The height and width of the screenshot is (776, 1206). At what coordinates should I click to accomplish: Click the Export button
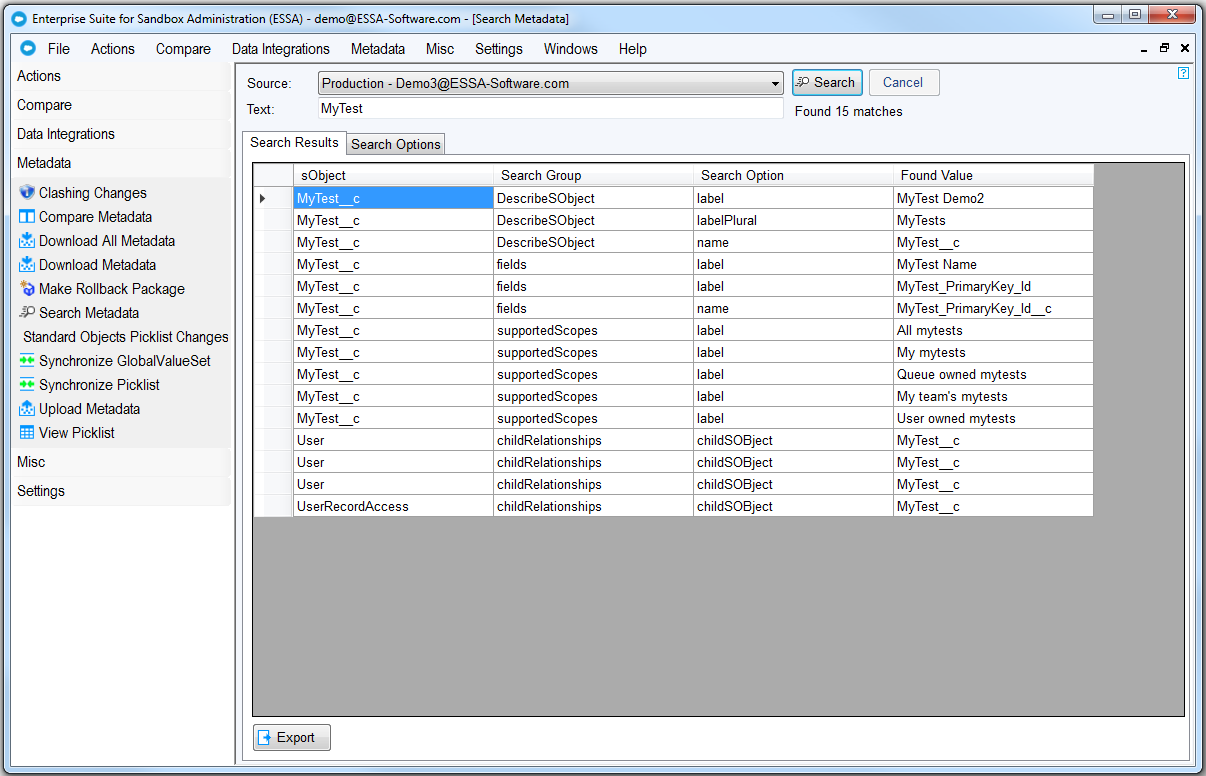click(292, 737)
